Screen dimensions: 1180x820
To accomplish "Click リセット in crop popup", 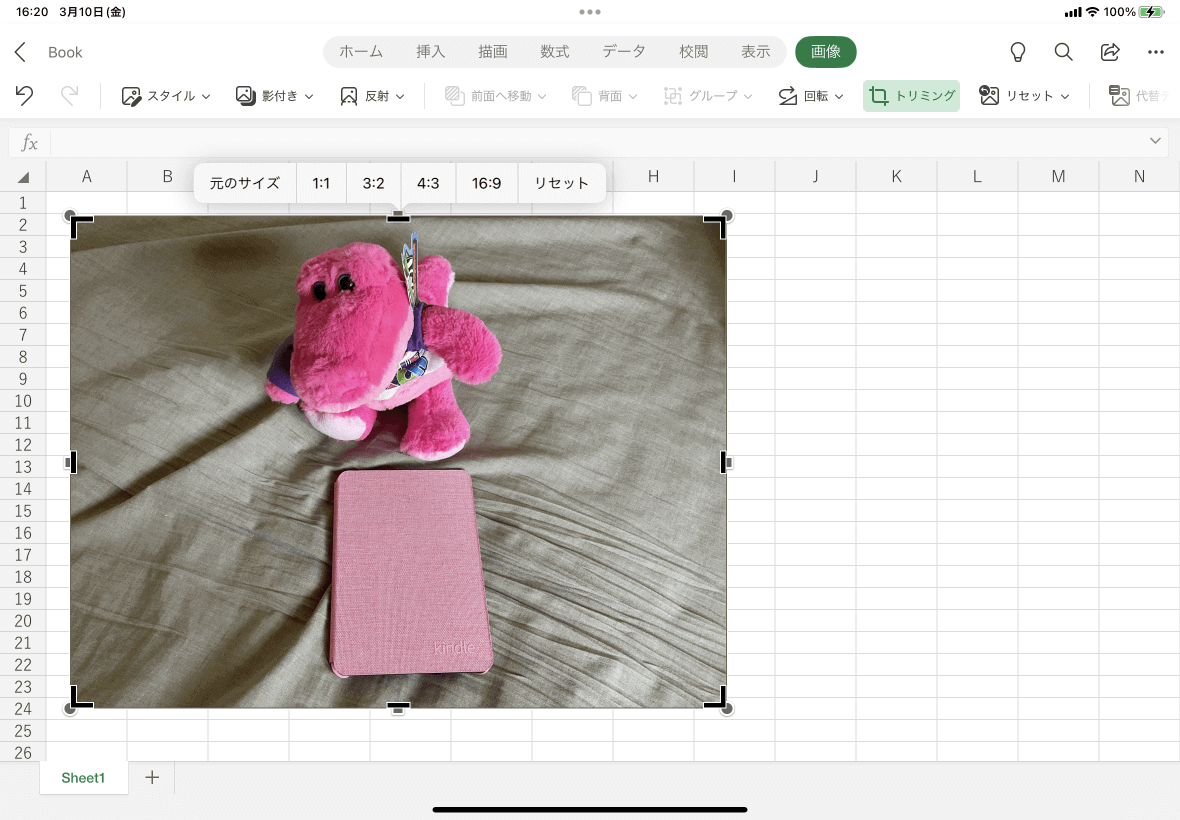I will 561,183.
